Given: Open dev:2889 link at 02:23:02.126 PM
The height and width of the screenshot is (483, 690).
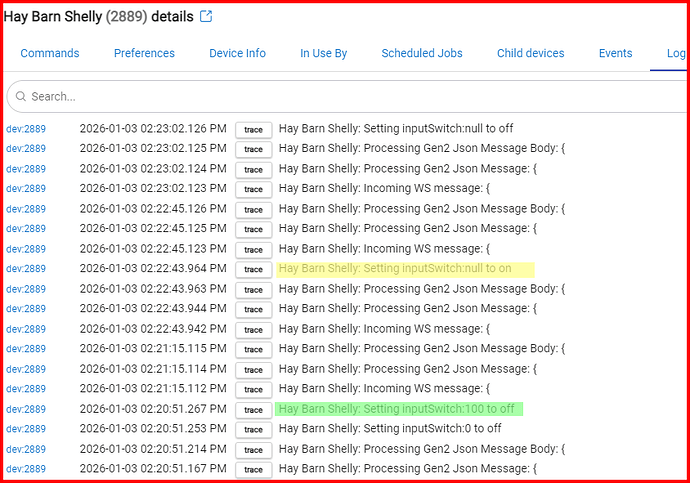Looking at the screenshot, I should (26, 129).
